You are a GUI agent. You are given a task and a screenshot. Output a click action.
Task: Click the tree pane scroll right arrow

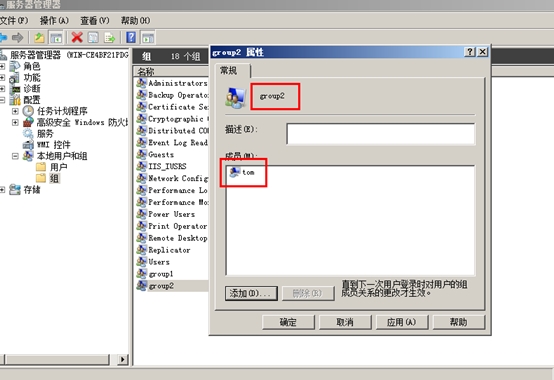(122, 360)
